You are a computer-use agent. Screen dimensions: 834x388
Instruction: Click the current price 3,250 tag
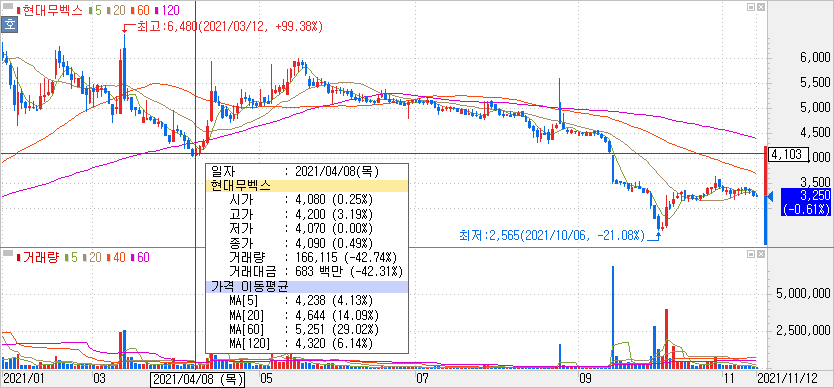click(805, 202)
